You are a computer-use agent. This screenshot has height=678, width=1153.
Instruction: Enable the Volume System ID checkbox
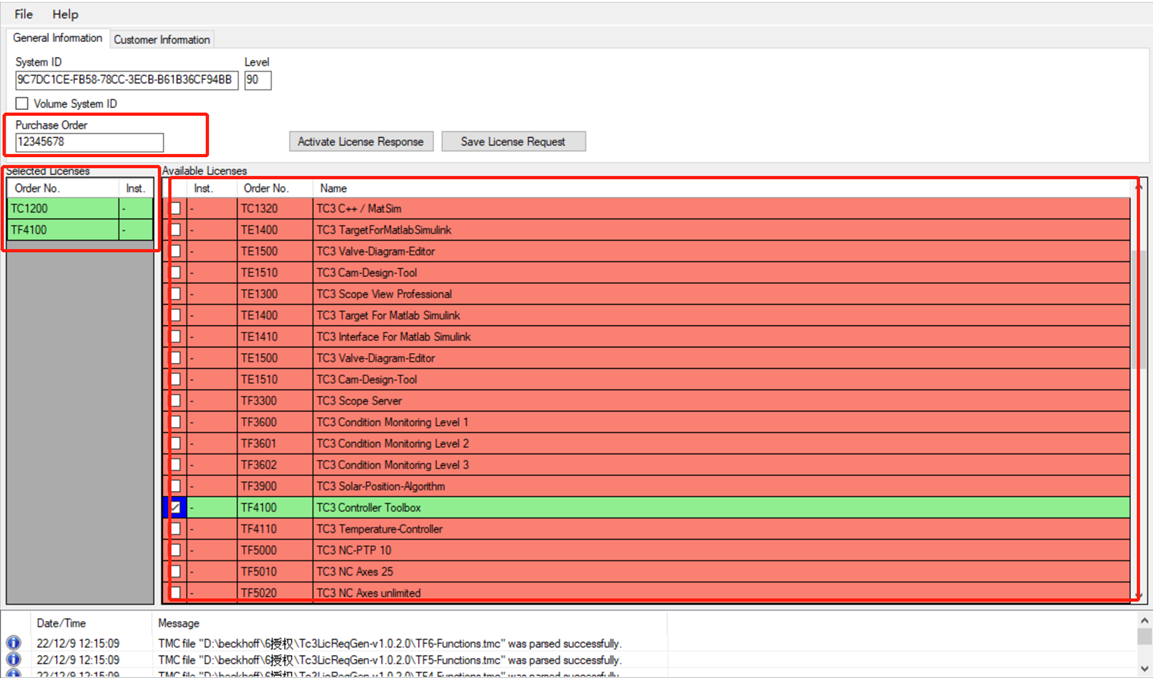pyautogui.click(x=22, y=104)
